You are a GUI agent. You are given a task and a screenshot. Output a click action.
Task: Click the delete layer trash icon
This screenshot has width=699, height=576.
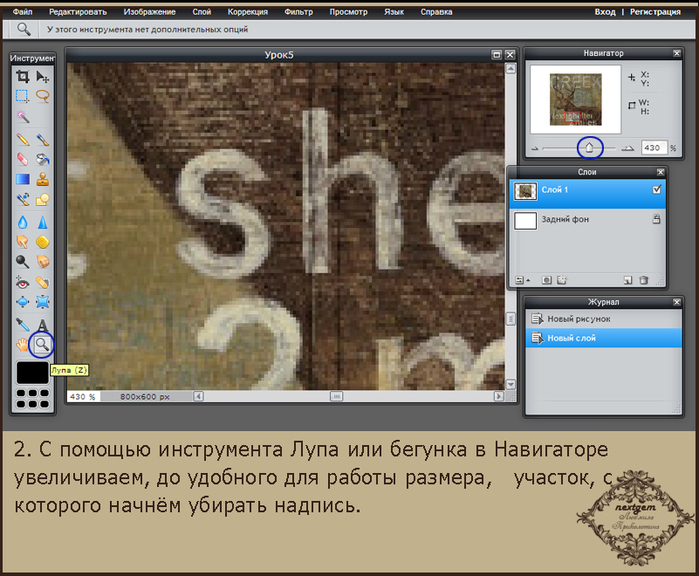pyautogui.click(x=644, y=280)
